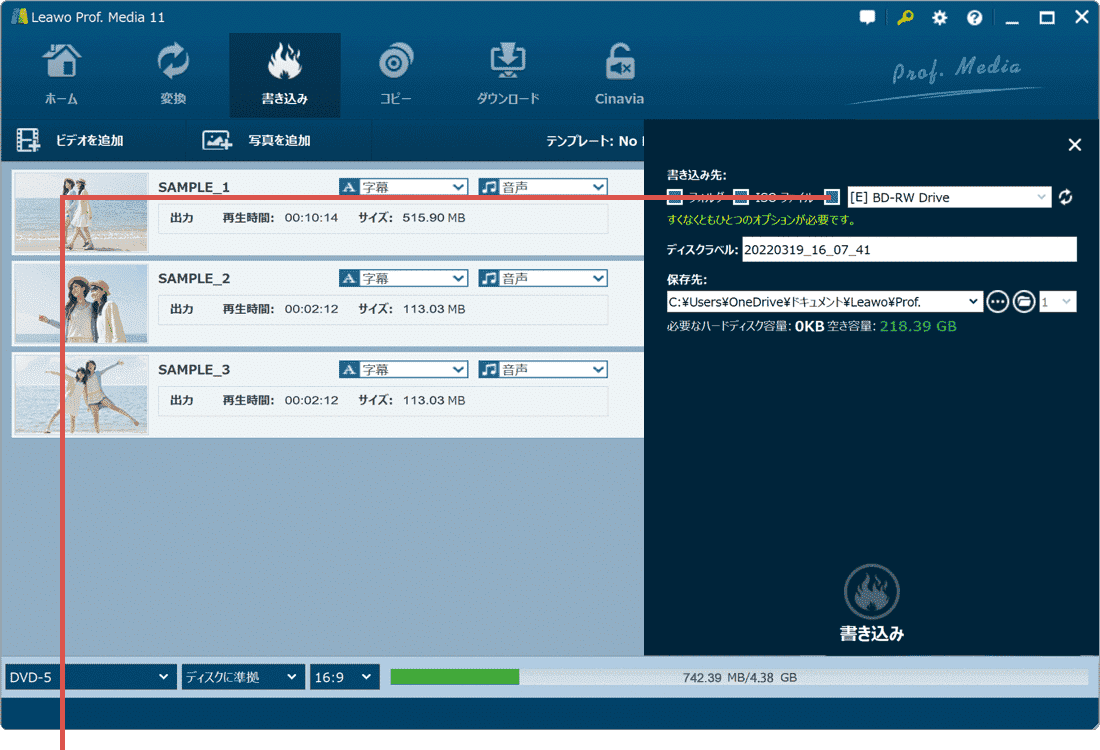Click the disc capacity progress bar
This screenshot has height=750, width=1100.
(738, 677)
